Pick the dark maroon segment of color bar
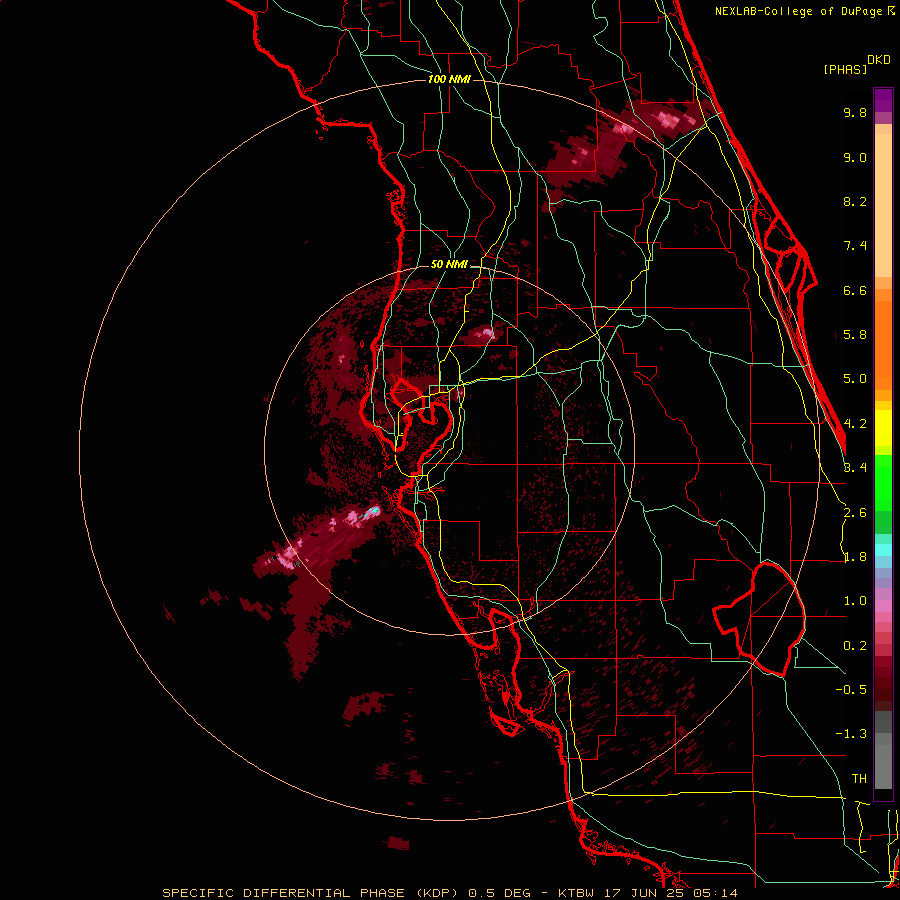900x900 pixels. tap(883, 689)
